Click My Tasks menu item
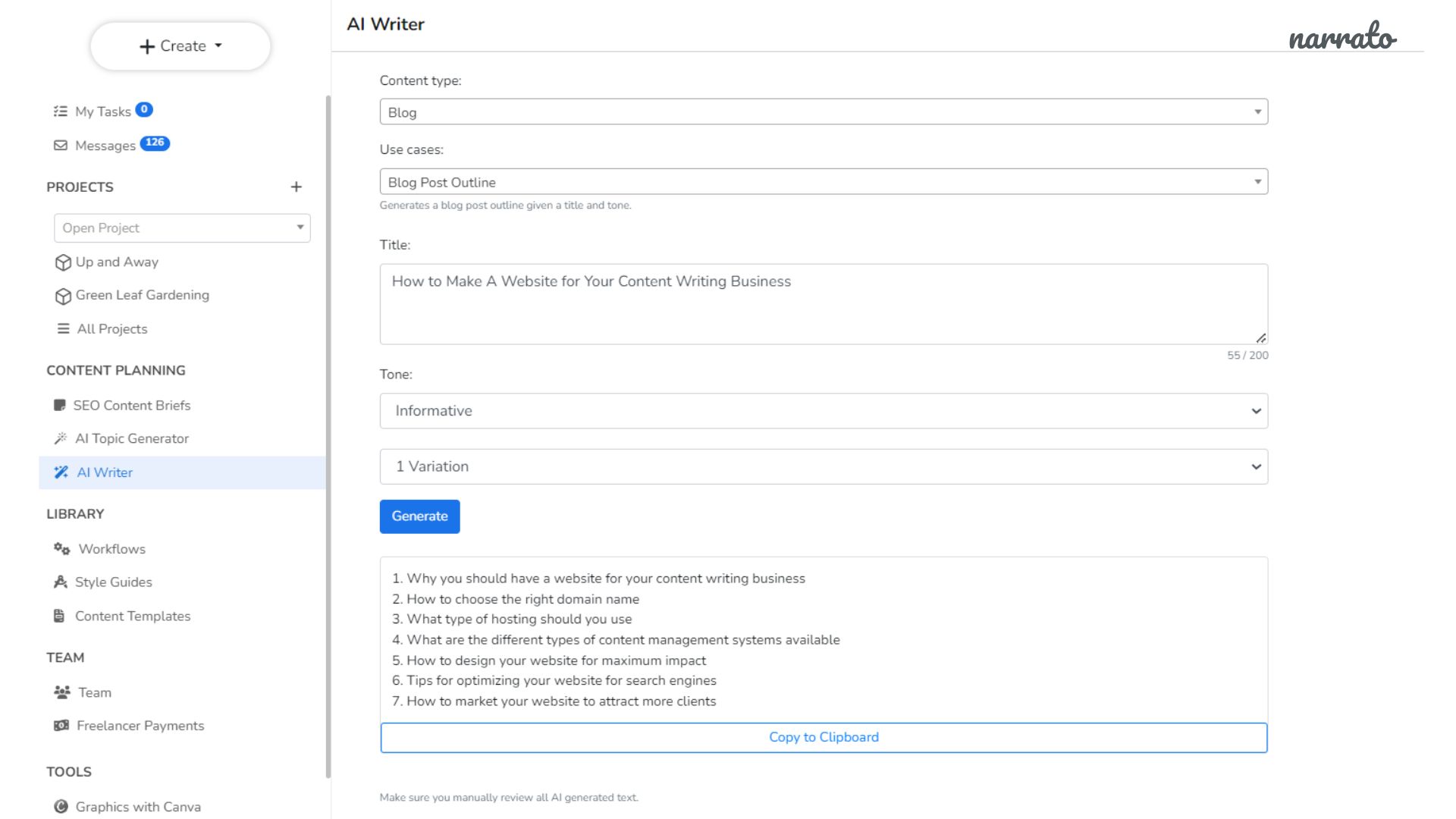This screenshot has height=819, width=1456. 103,111
